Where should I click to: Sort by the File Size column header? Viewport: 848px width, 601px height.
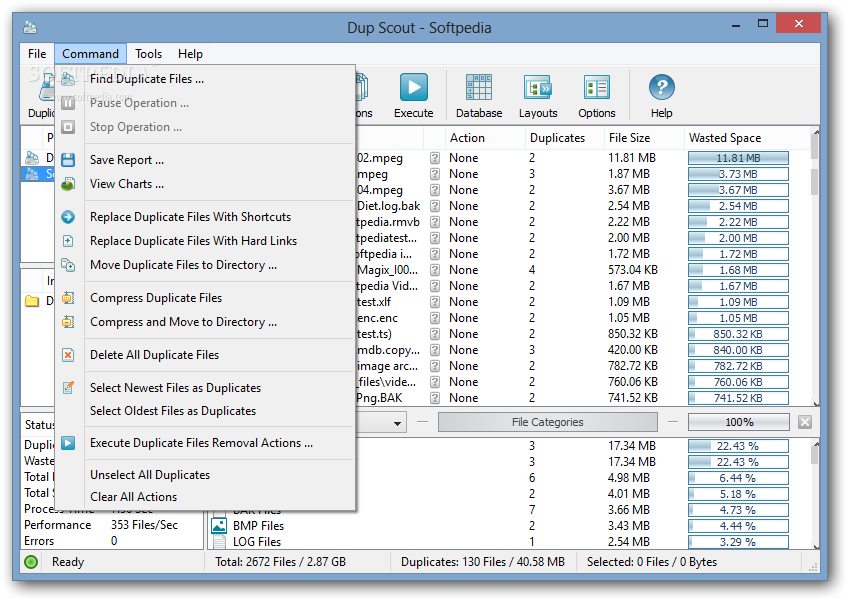pyautogui.click(x=644, y=138)
